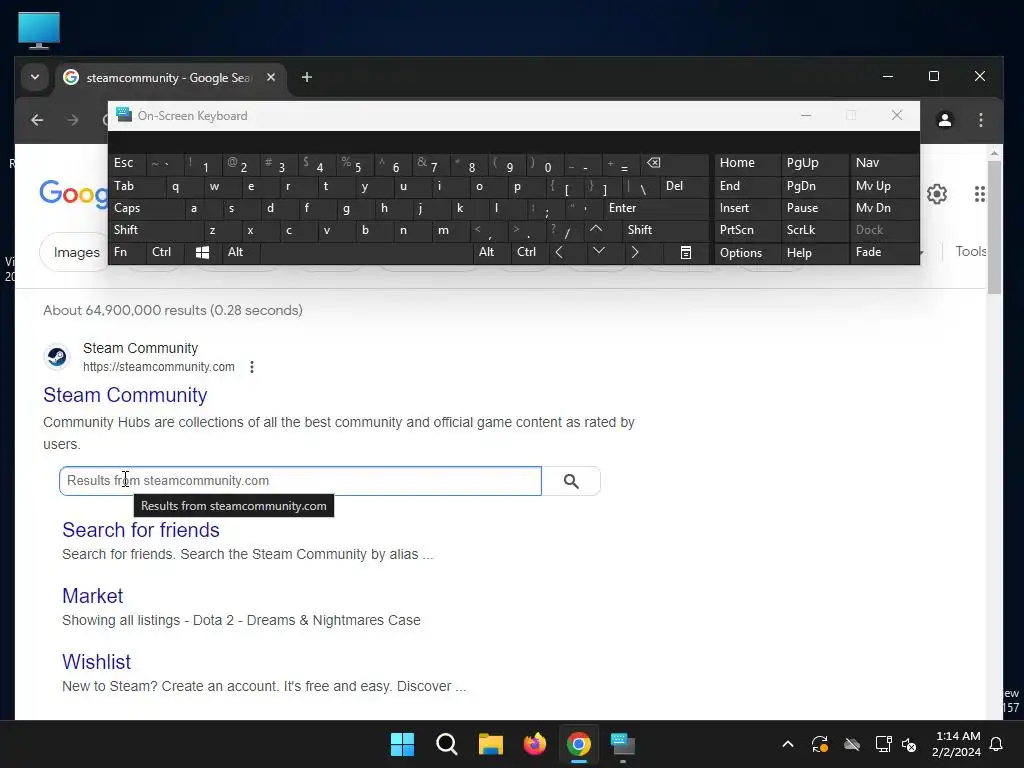Screen dimensions: 1024x768
Task: Launch Firefox from taskbar
Action: 535,744
